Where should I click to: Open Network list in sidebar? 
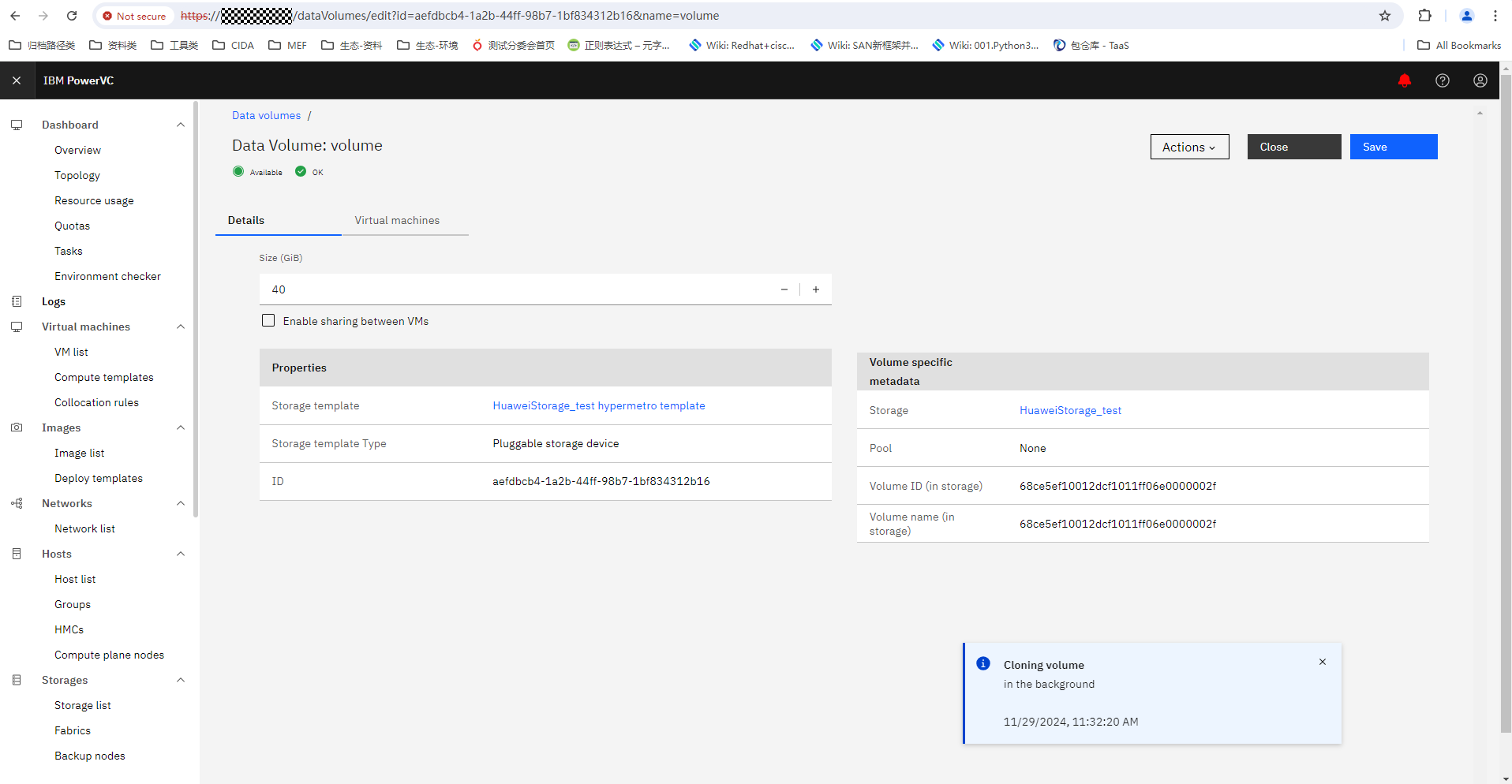[84, 528]
